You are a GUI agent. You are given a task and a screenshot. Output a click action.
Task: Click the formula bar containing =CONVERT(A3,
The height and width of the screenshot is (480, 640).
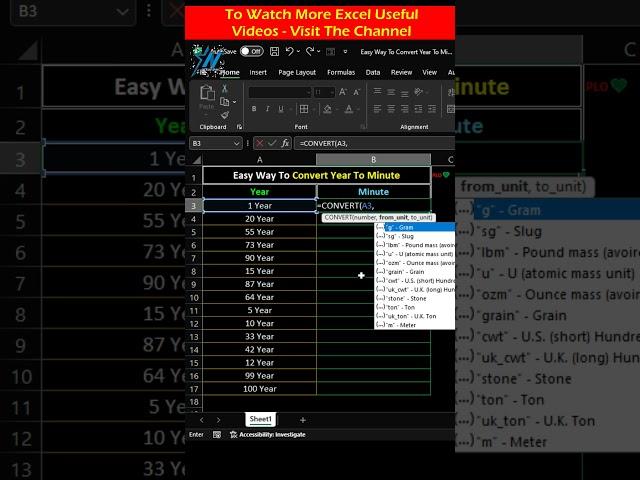(375, 143)
